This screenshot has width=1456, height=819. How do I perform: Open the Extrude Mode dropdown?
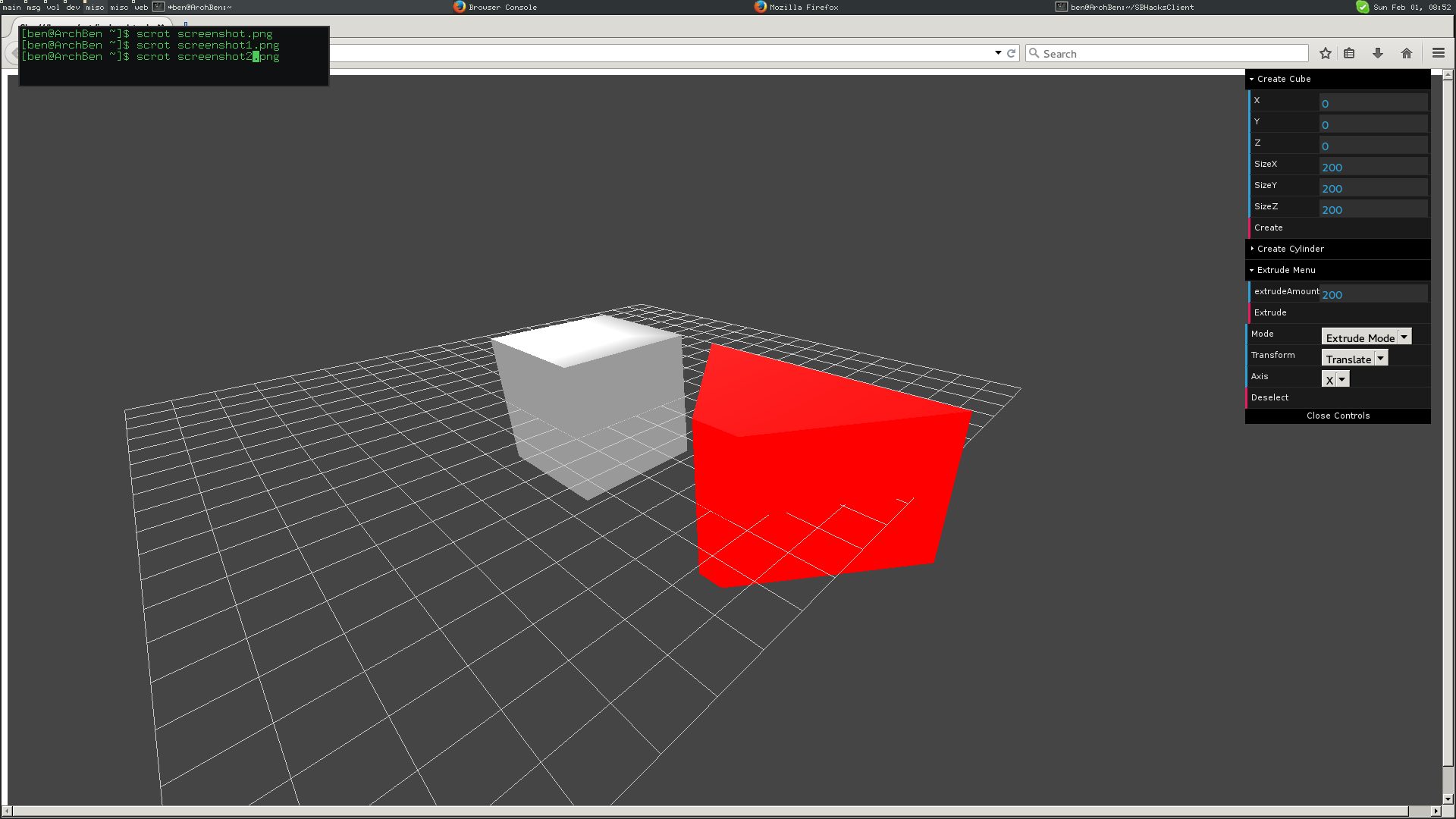click(1366, 337)
